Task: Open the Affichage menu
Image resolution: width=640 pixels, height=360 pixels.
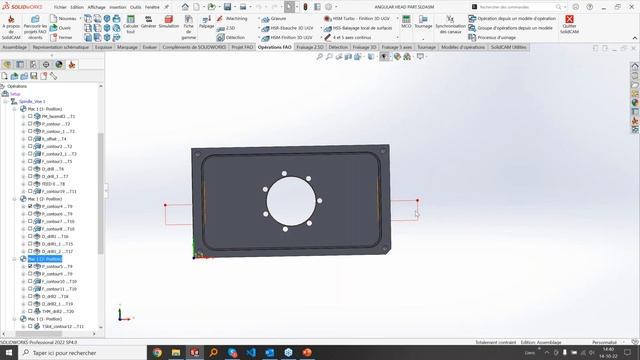Action: [96, 7]
